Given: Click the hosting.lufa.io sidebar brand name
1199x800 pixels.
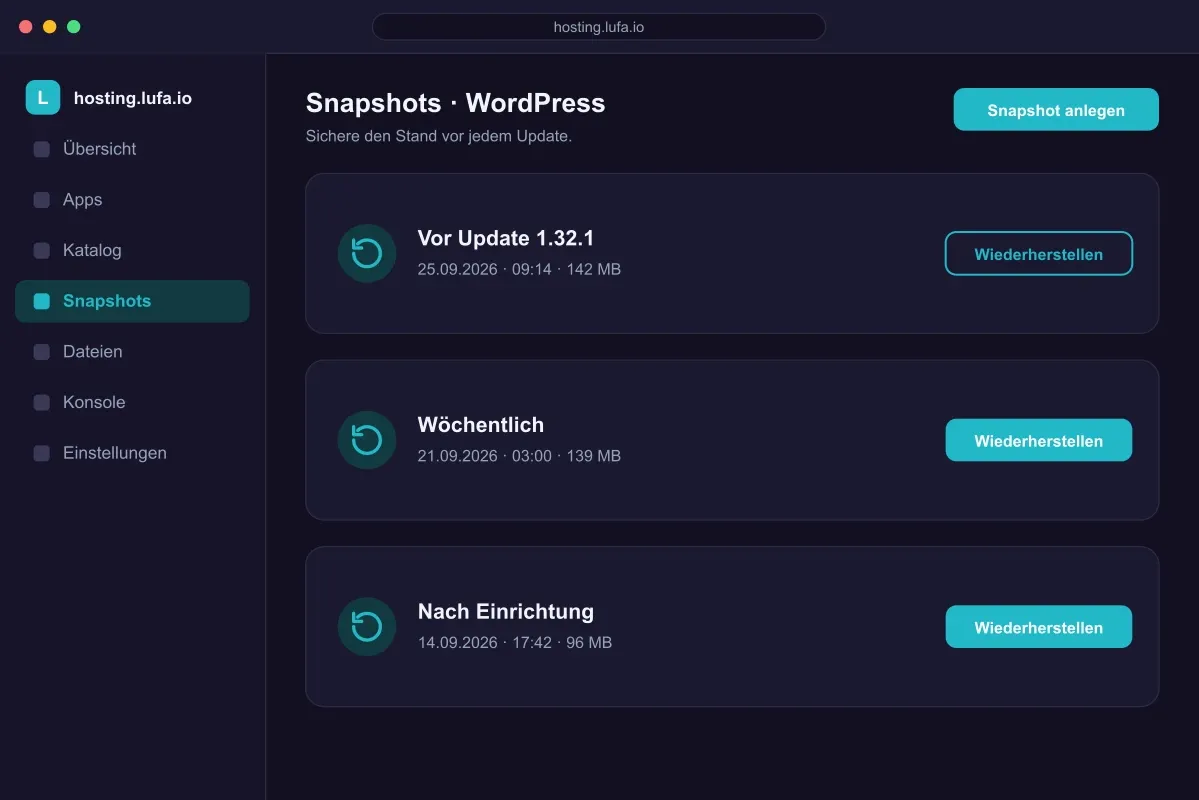Looking at the screenshot, I should pos(133,98).
